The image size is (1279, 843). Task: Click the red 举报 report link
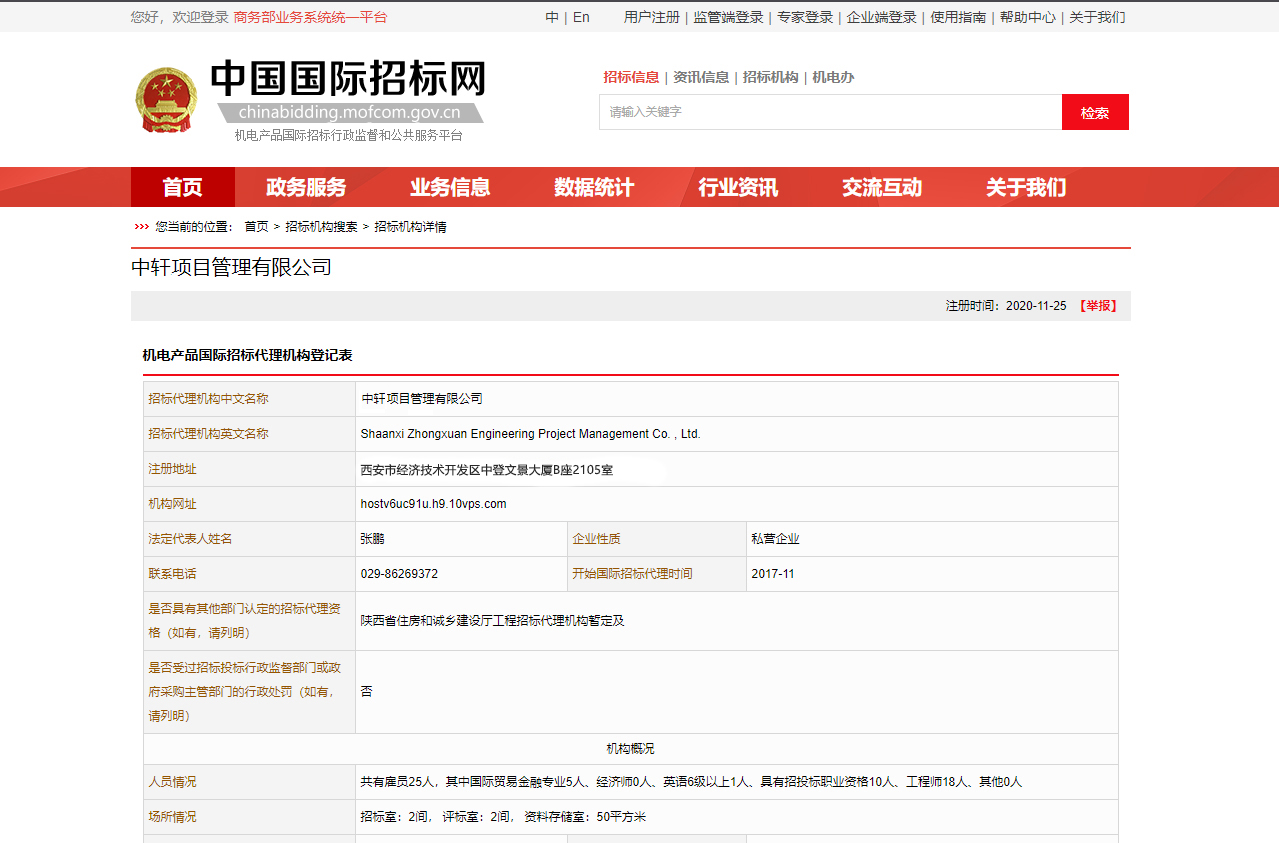(1097, 306)
